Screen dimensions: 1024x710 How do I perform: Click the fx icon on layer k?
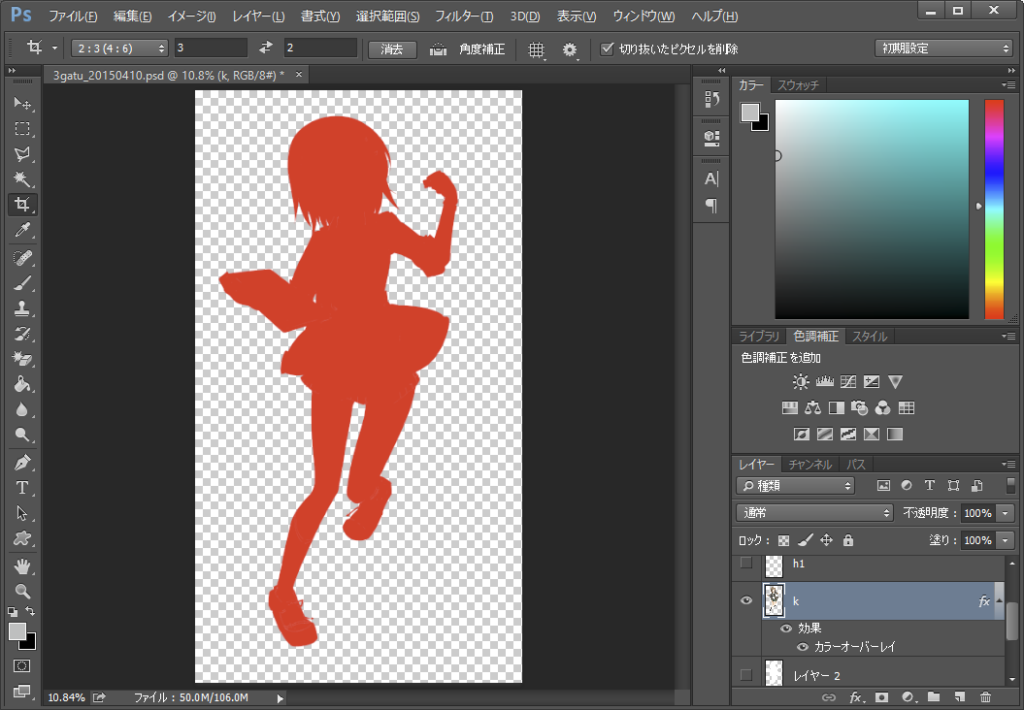(985, 601)
